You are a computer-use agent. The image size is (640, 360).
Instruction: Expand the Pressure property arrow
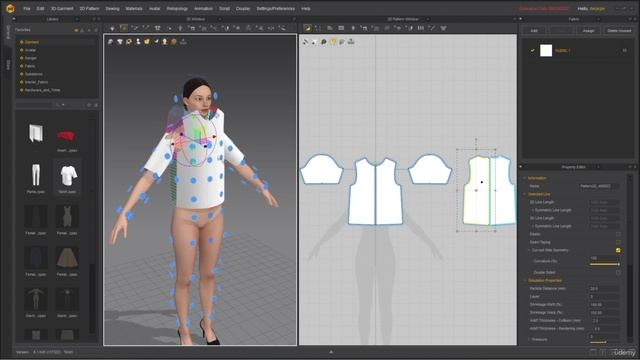[529, 339]
